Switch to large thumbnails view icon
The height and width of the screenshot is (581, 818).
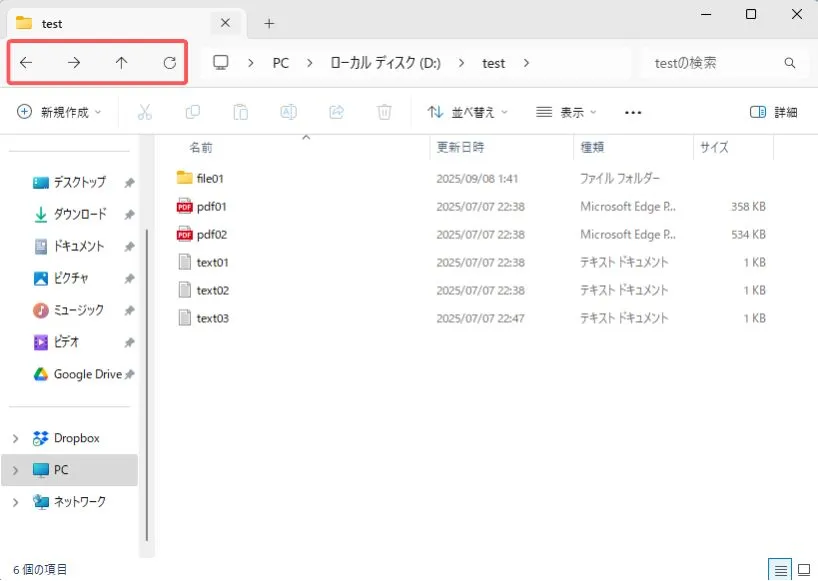803,569
